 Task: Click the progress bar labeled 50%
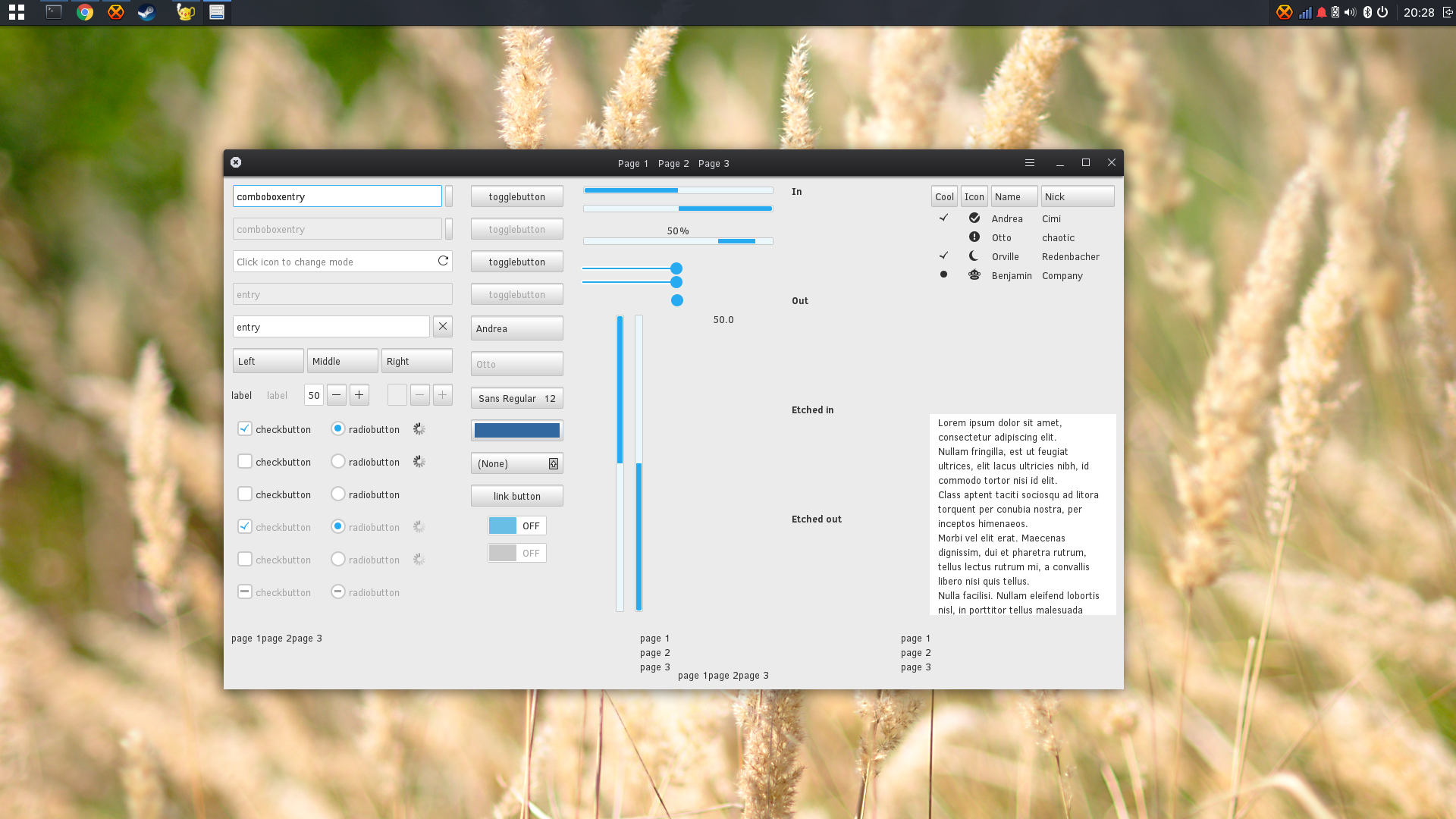click(678, 241)
